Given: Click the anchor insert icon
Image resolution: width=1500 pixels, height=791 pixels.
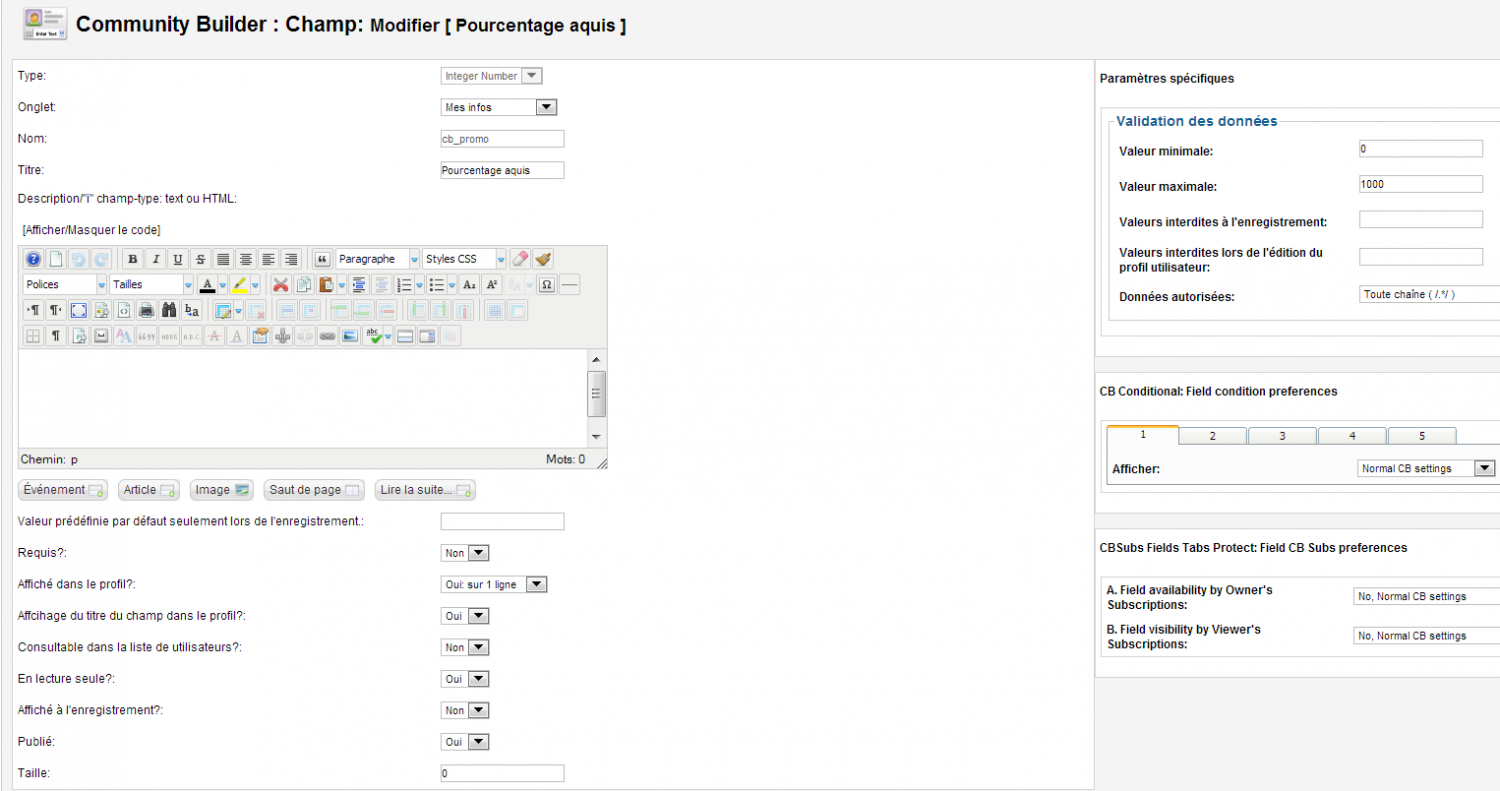Looking at the screenshot, I should pos(283,336).
